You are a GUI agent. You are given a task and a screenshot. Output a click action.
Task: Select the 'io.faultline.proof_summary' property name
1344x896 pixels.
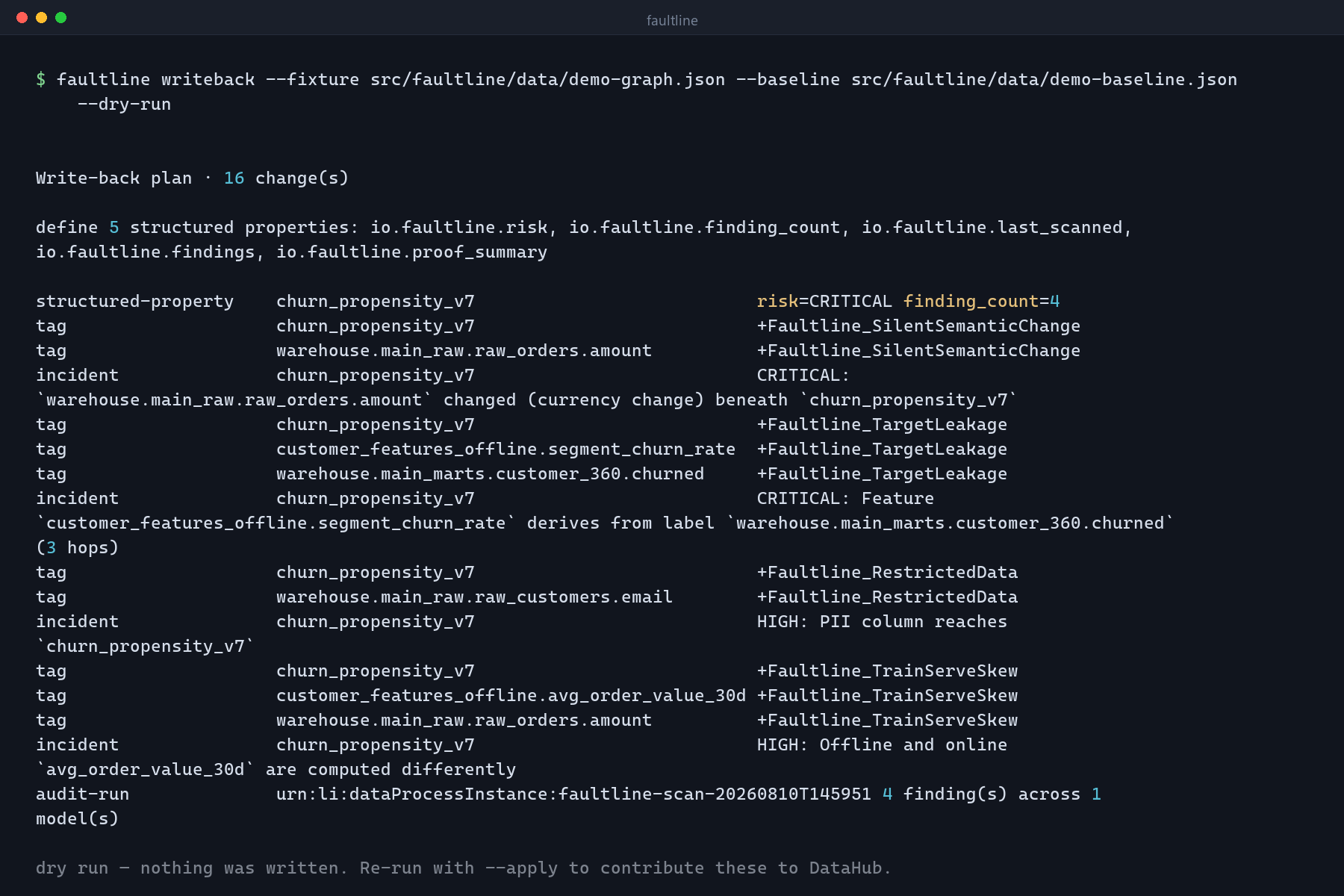(x=412, y=252)
